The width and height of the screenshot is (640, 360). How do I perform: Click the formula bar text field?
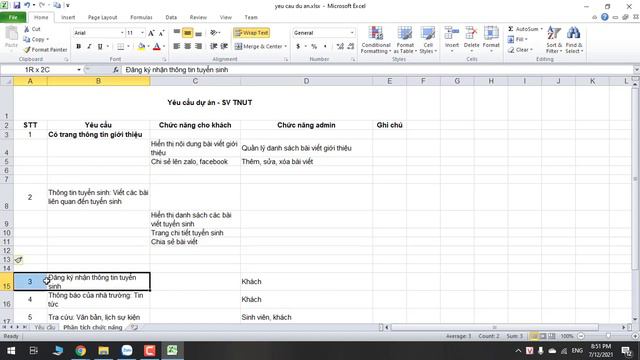pyautogui.click(x=378, y=70)
